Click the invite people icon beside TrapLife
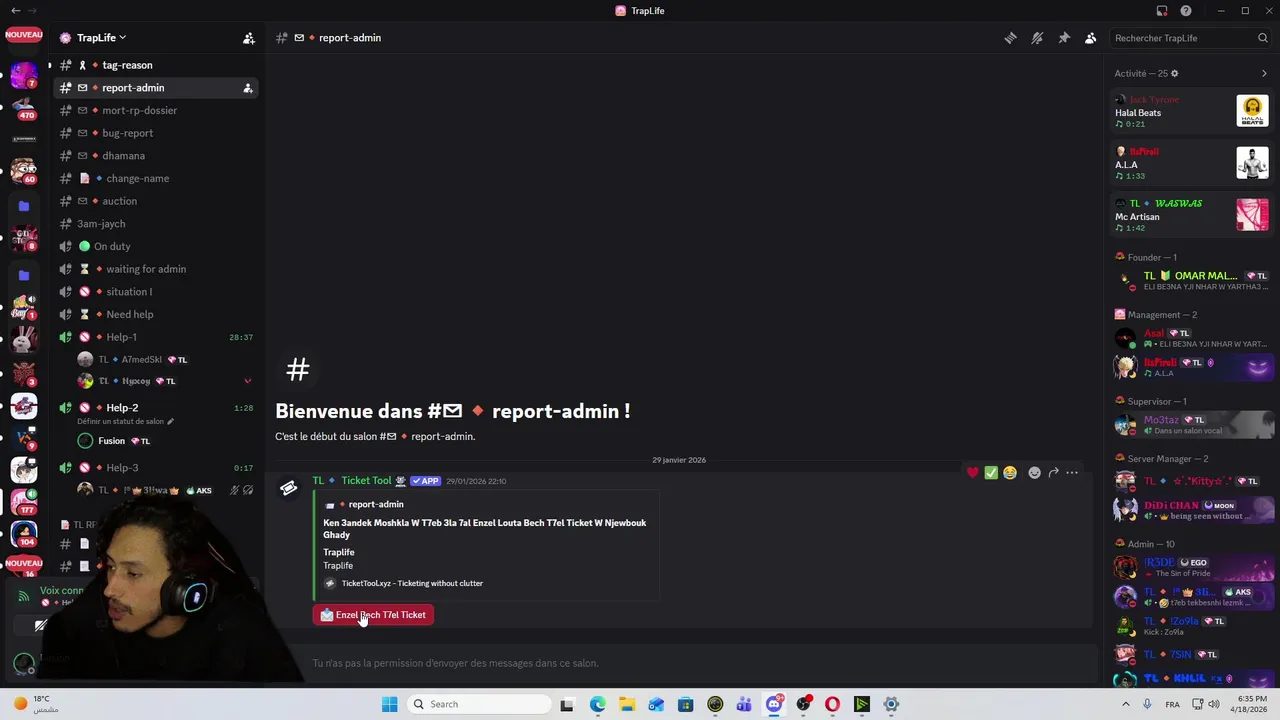The image size is (1280, 720). click(249, 38)
